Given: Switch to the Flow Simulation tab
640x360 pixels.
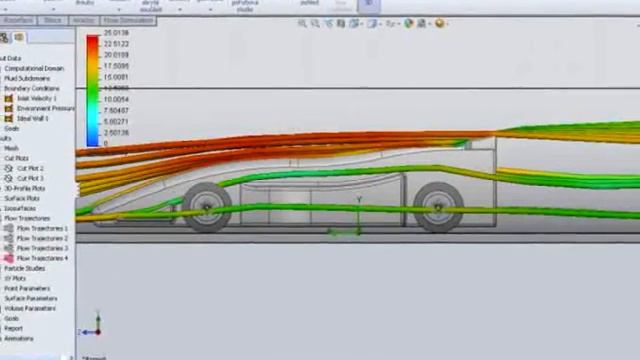Looking at the screenshot, I should click(x=128, y=20).
